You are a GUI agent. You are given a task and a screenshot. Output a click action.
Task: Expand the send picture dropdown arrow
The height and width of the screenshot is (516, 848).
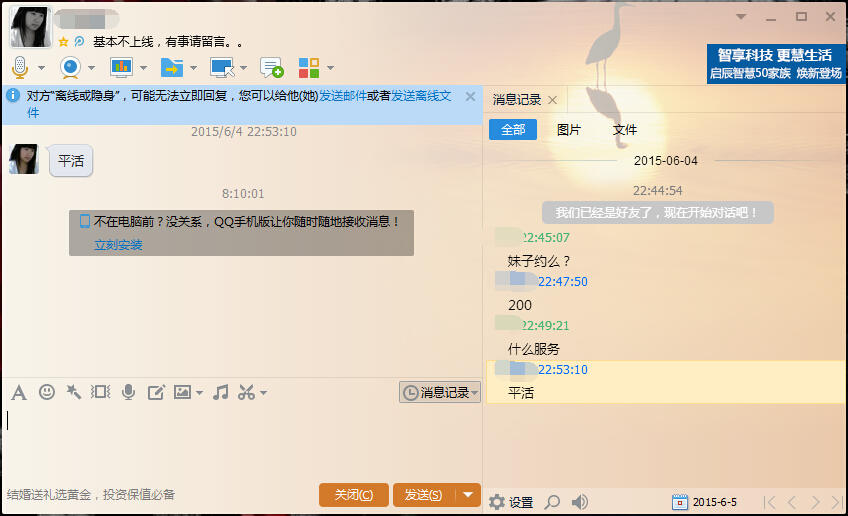coord(200,393)
